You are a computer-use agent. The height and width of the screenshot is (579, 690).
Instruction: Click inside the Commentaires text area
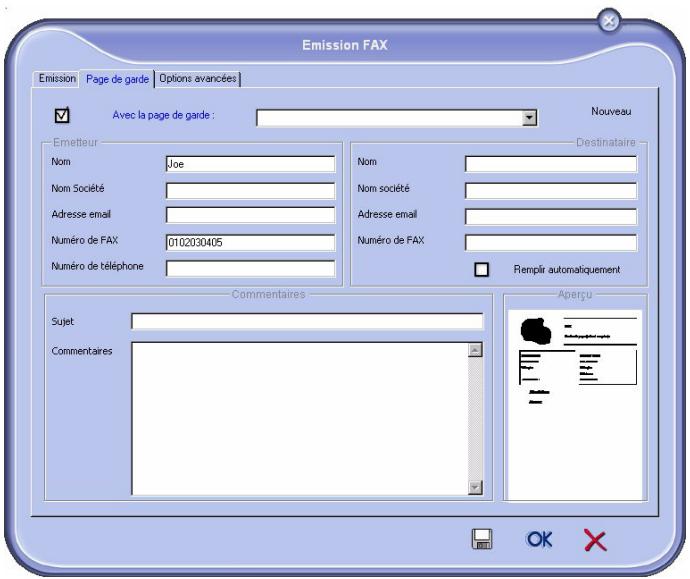click(299, 418)
